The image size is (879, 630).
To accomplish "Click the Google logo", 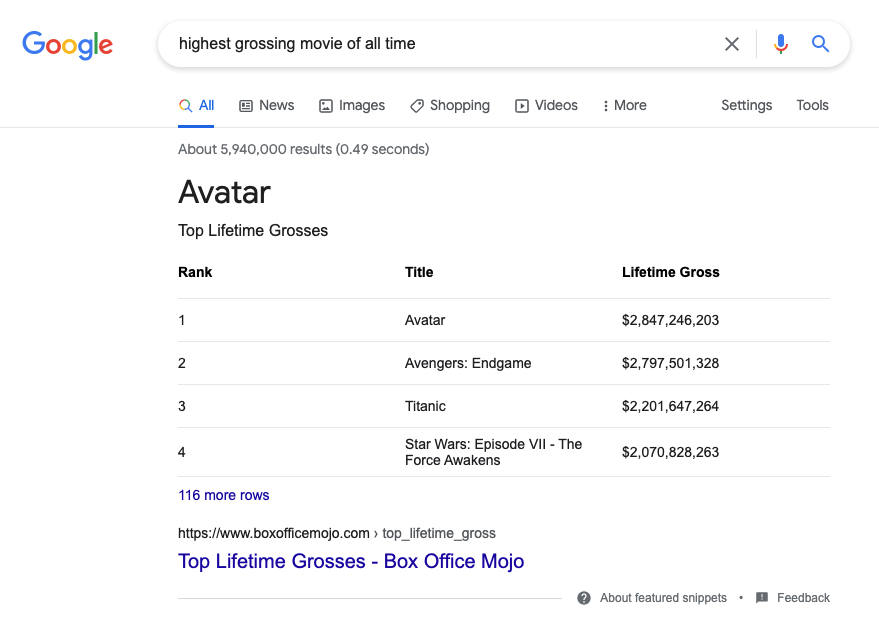I will point(67,45).
